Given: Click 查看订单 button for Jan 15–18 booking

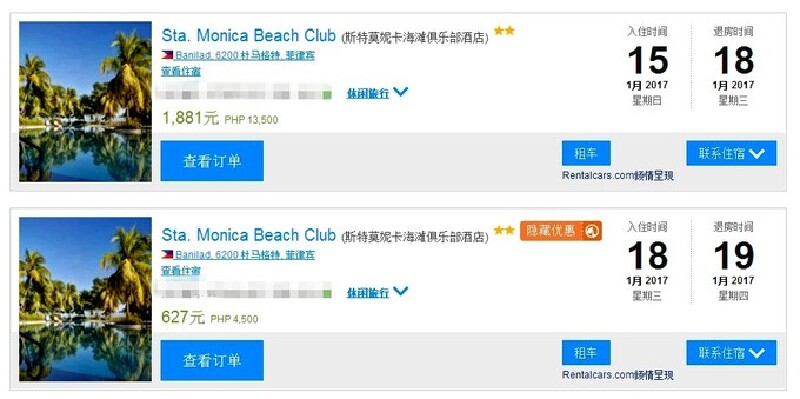Looking at the screenshot, I should [x=212, y=161].
